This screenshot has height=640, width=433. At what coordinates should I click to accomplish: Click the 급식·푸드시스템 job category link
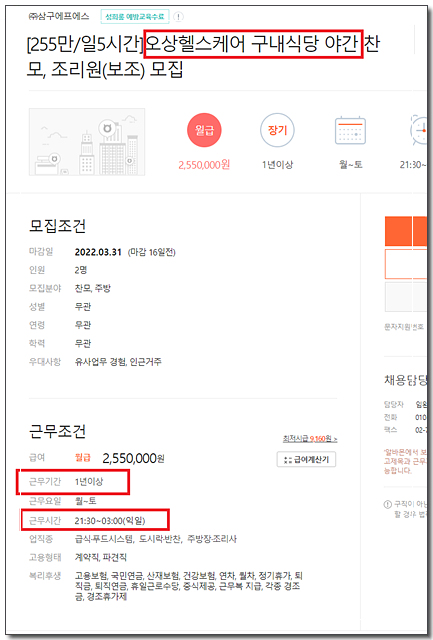tap(104, 540)
